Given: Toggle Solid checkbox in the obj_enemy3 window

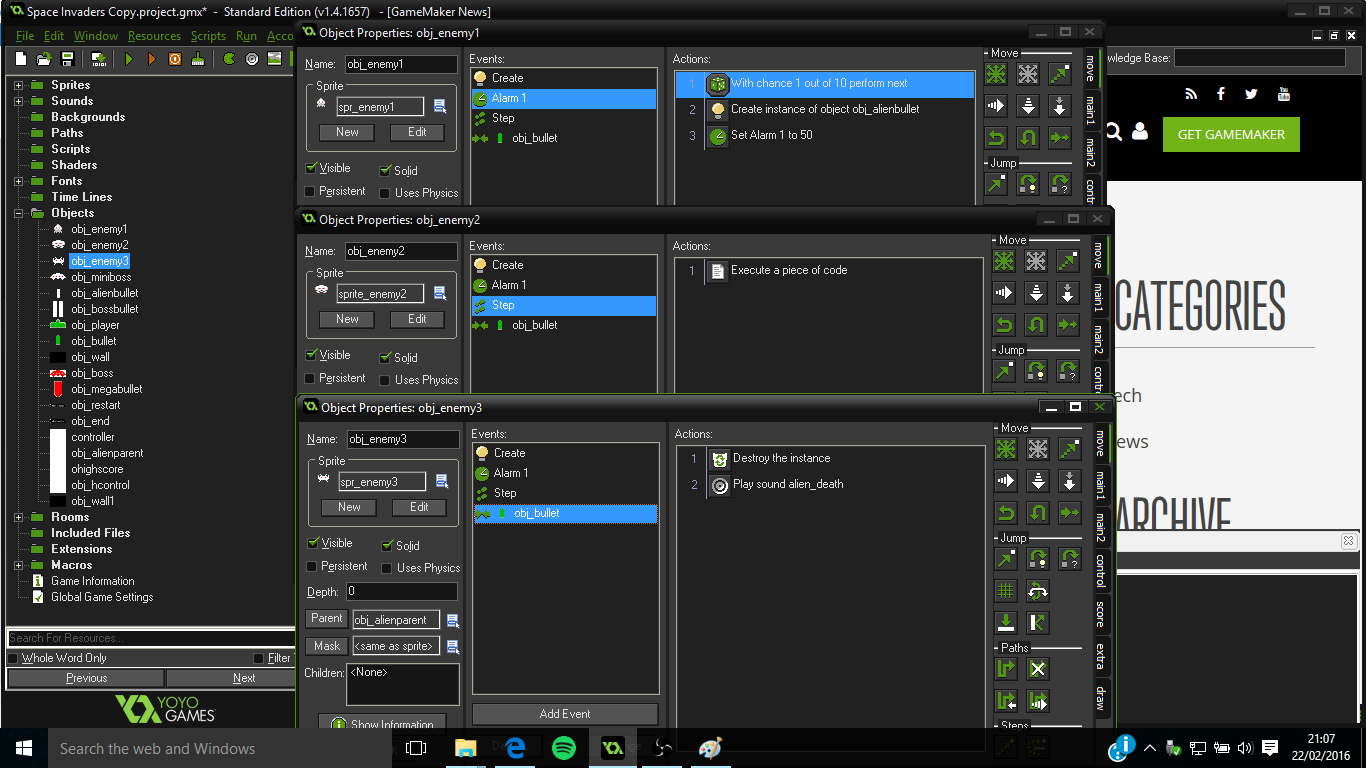Looking at the screenshot, I should coord(387,546).
